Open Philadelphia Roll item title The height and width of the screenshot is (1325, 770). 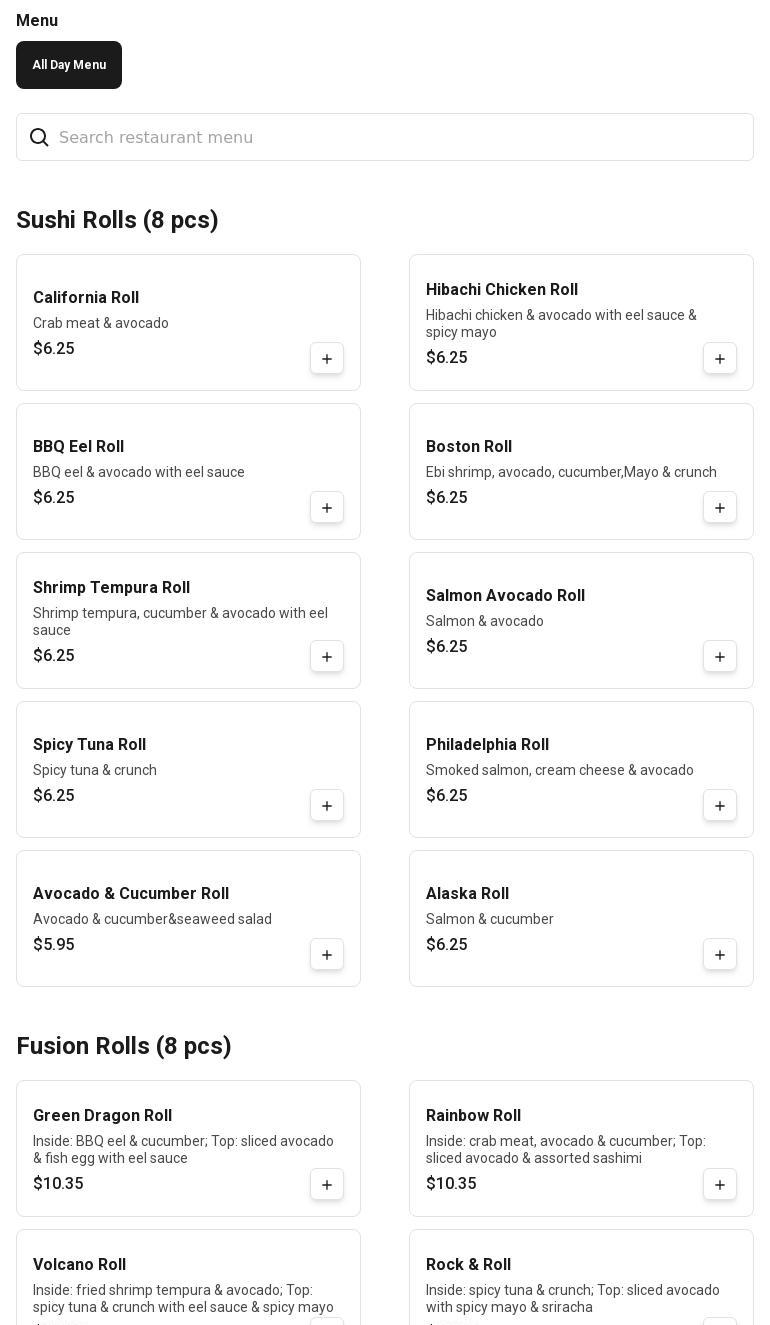[x=487, y=745]
